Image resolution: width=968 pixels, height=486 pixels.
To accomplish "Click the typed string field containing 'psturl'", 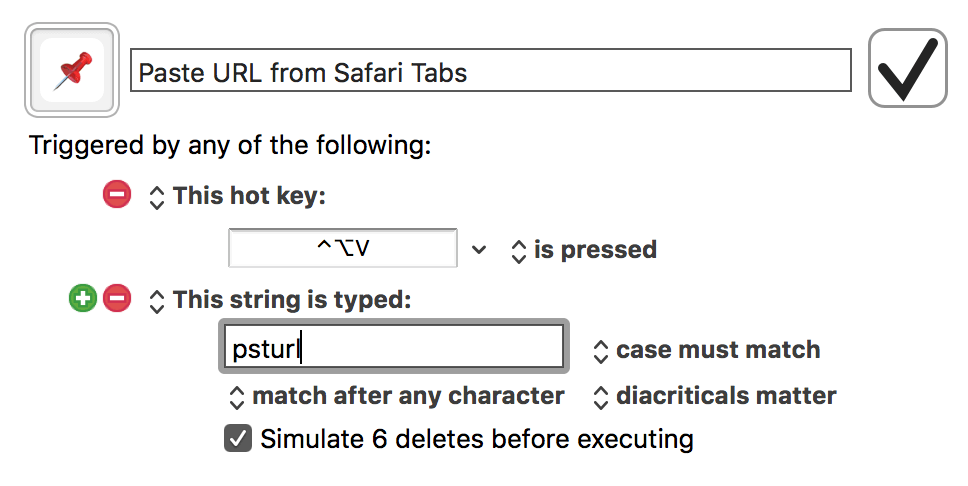I will coord(394,347).
